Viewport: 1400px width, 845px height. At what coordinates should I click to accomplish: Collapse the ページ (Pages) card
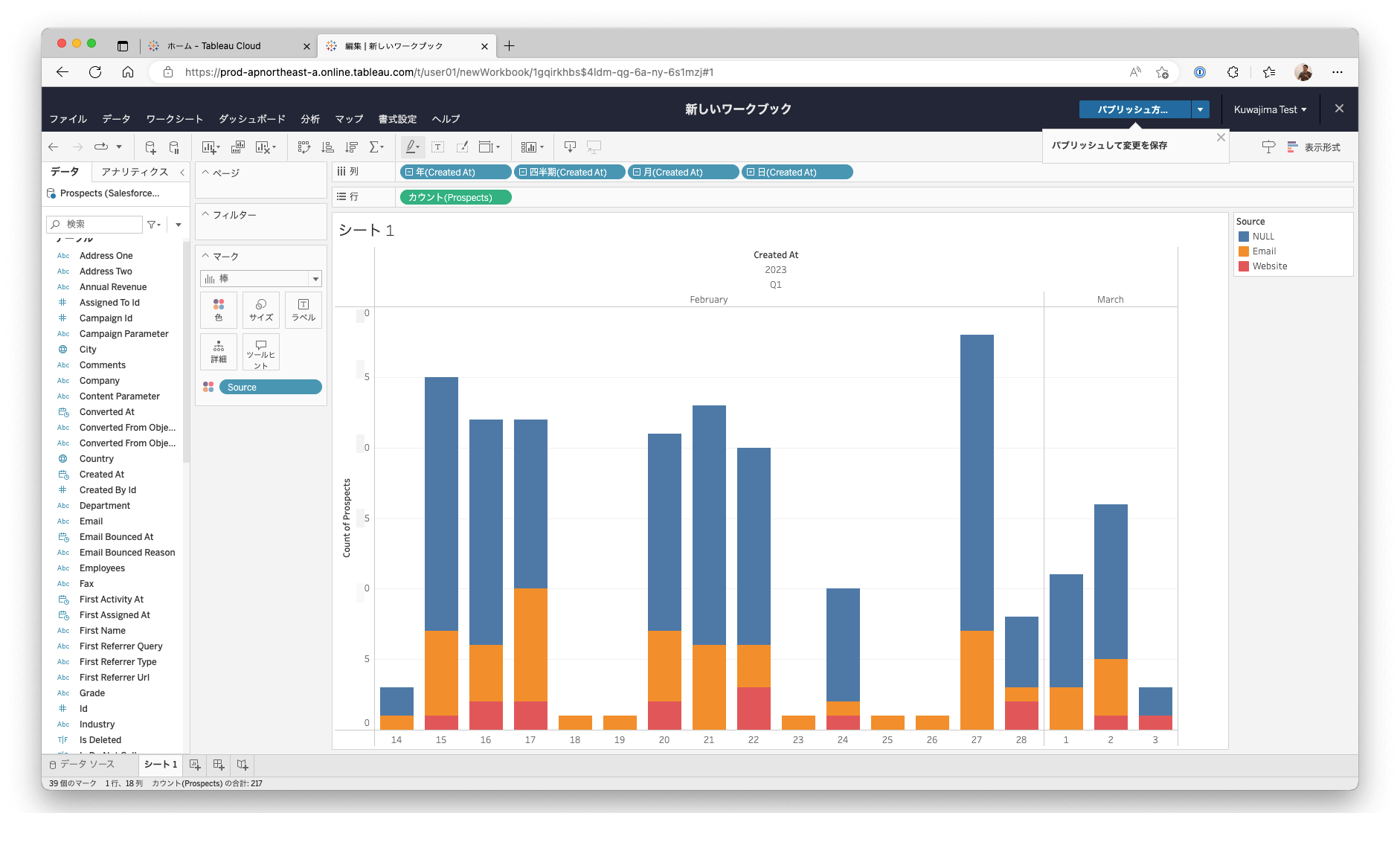[206, 173]
